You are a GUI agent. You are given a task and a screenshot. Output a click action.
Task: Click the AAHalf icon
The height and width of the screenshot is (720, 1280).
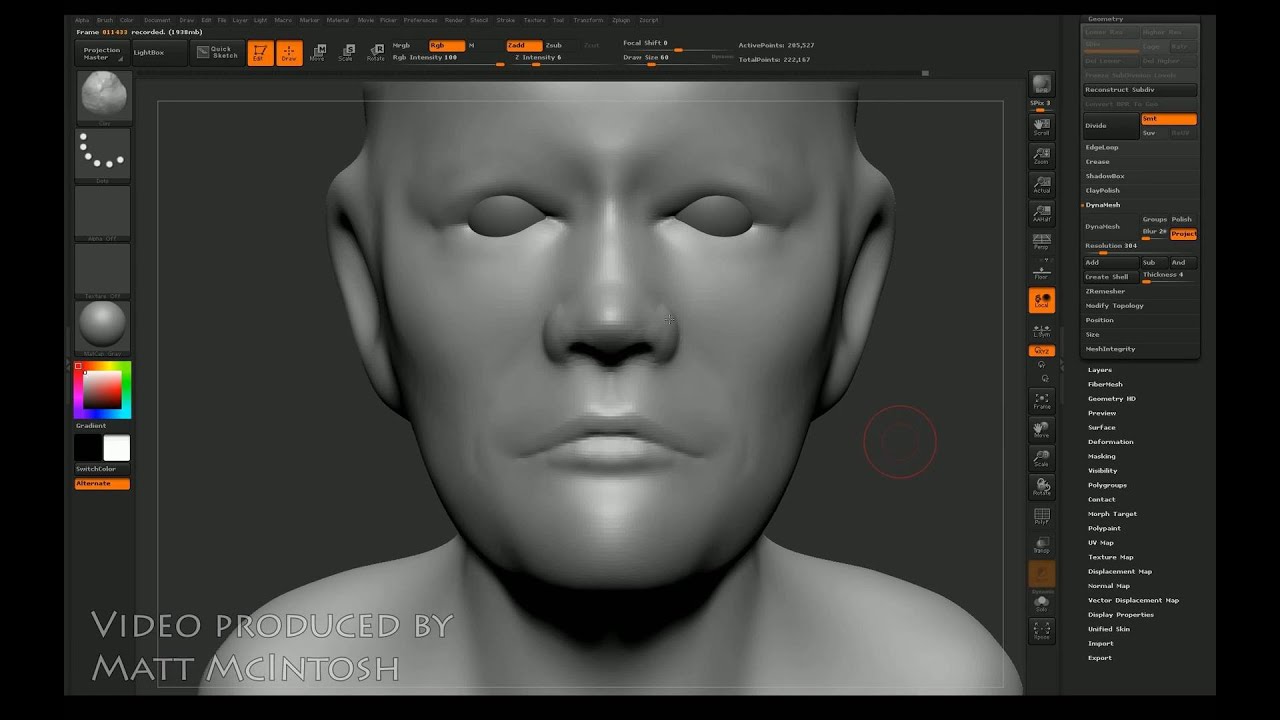tap(1041, 214)
